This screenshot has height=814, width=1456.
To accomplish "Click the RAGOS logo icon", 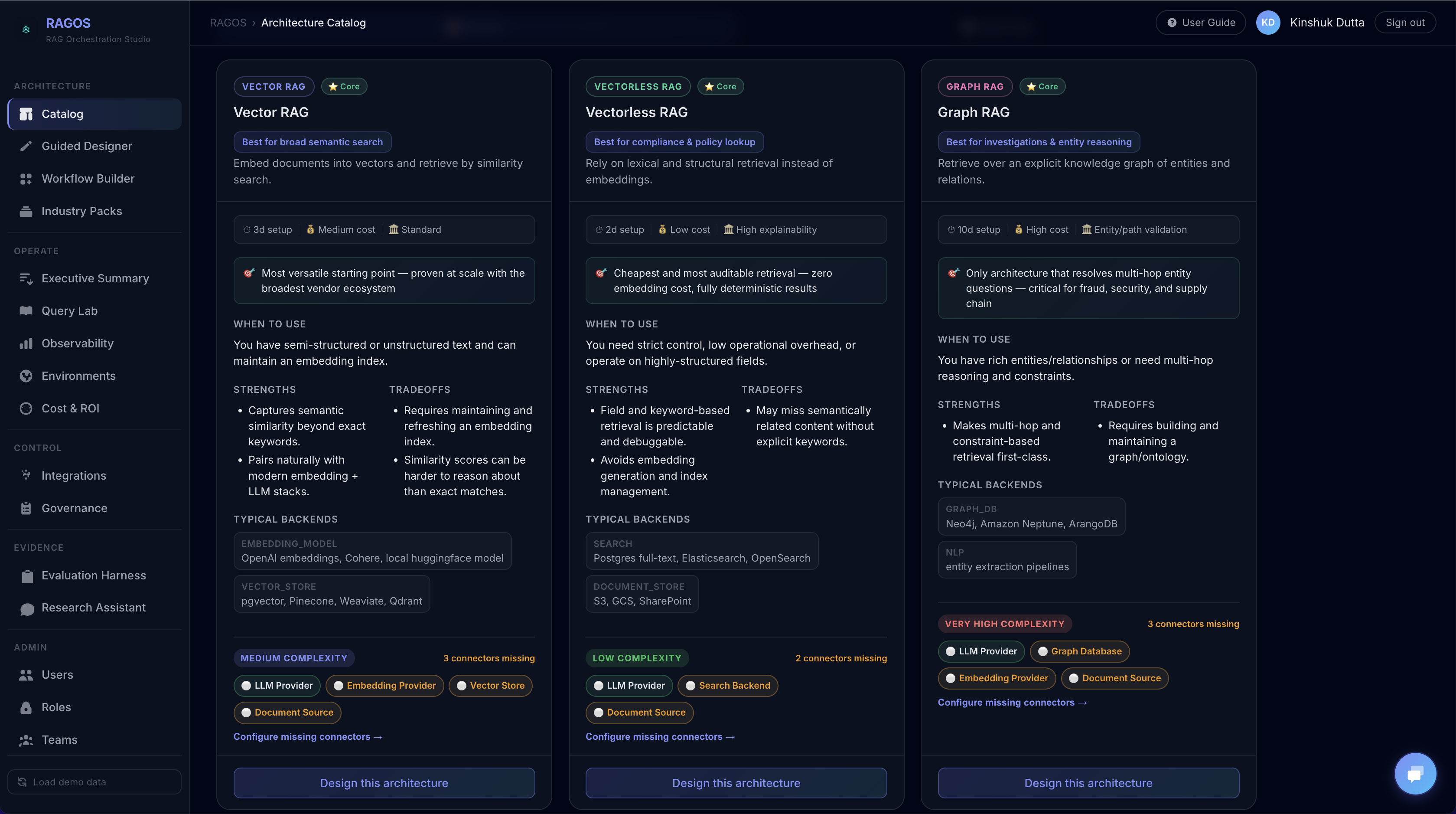I will point(26,29).
